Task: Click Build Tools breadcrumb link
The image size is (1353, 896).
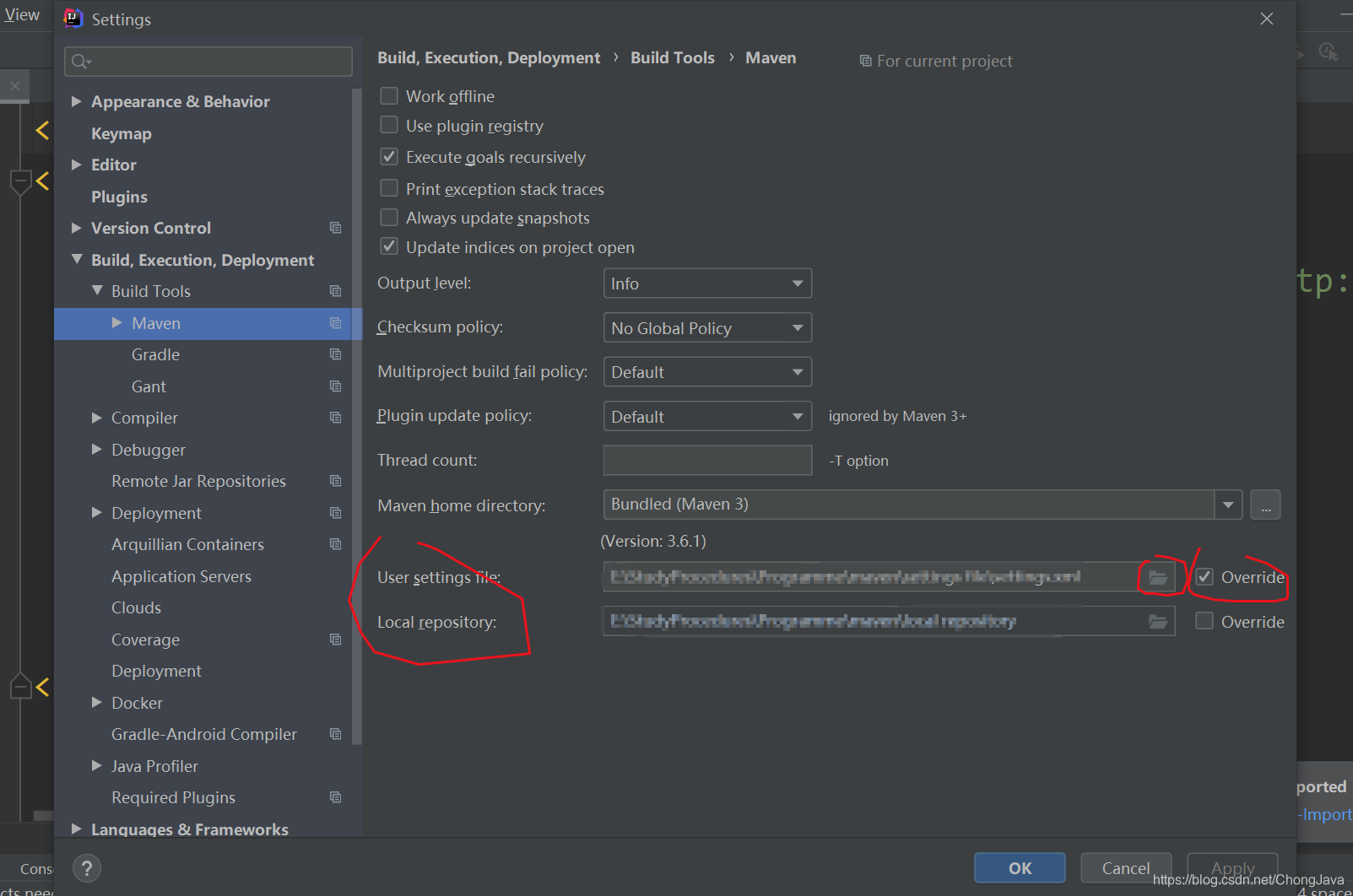Action: [x=673, y=57]
